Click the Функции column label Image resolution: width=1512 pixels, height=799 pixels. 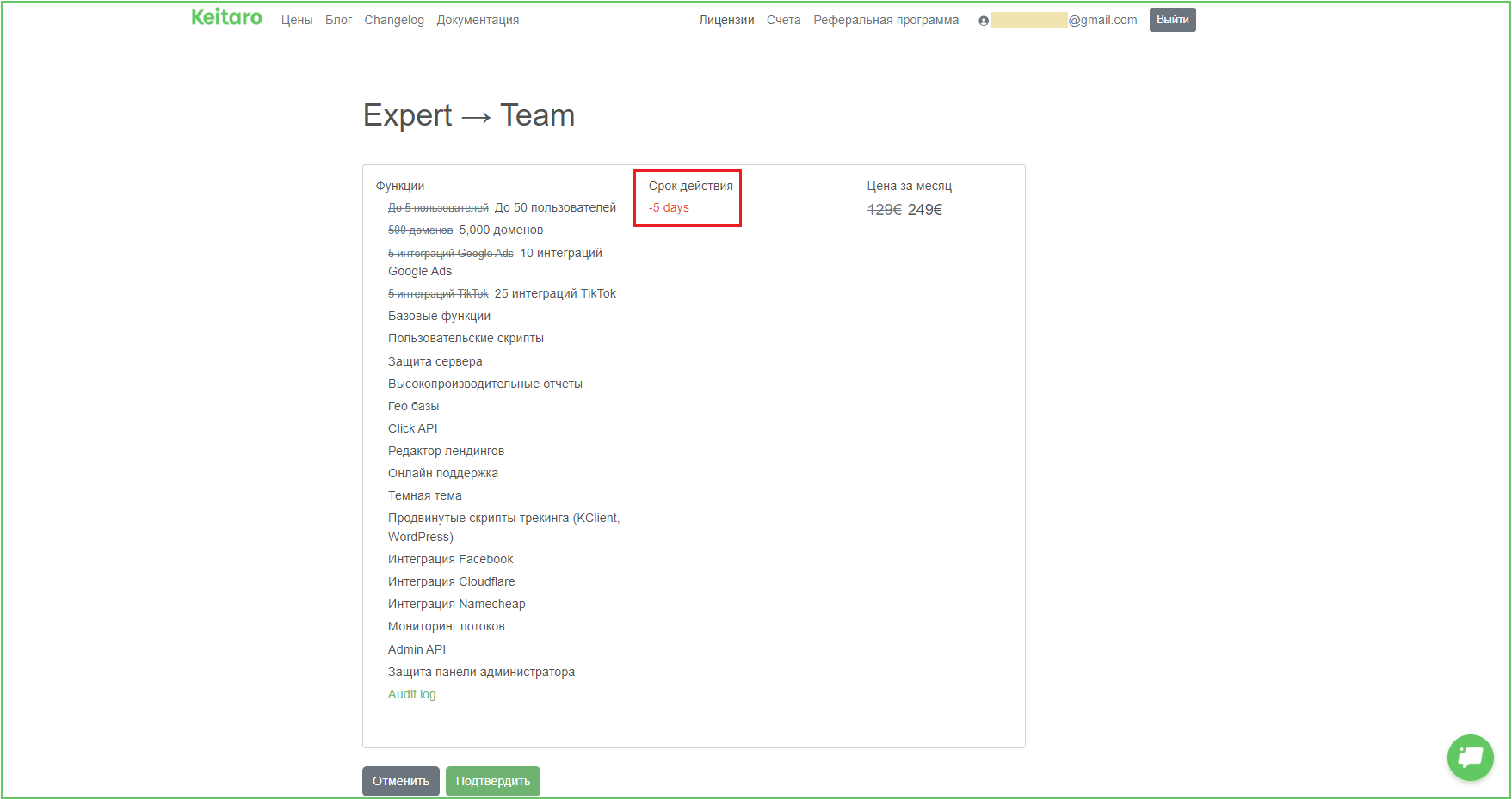click(x=400, y=186)
